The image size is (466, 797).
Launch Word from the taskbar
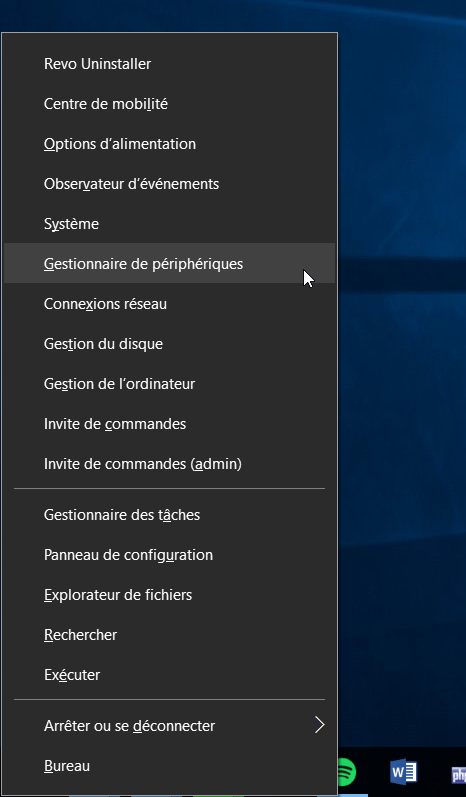[403, 772]
